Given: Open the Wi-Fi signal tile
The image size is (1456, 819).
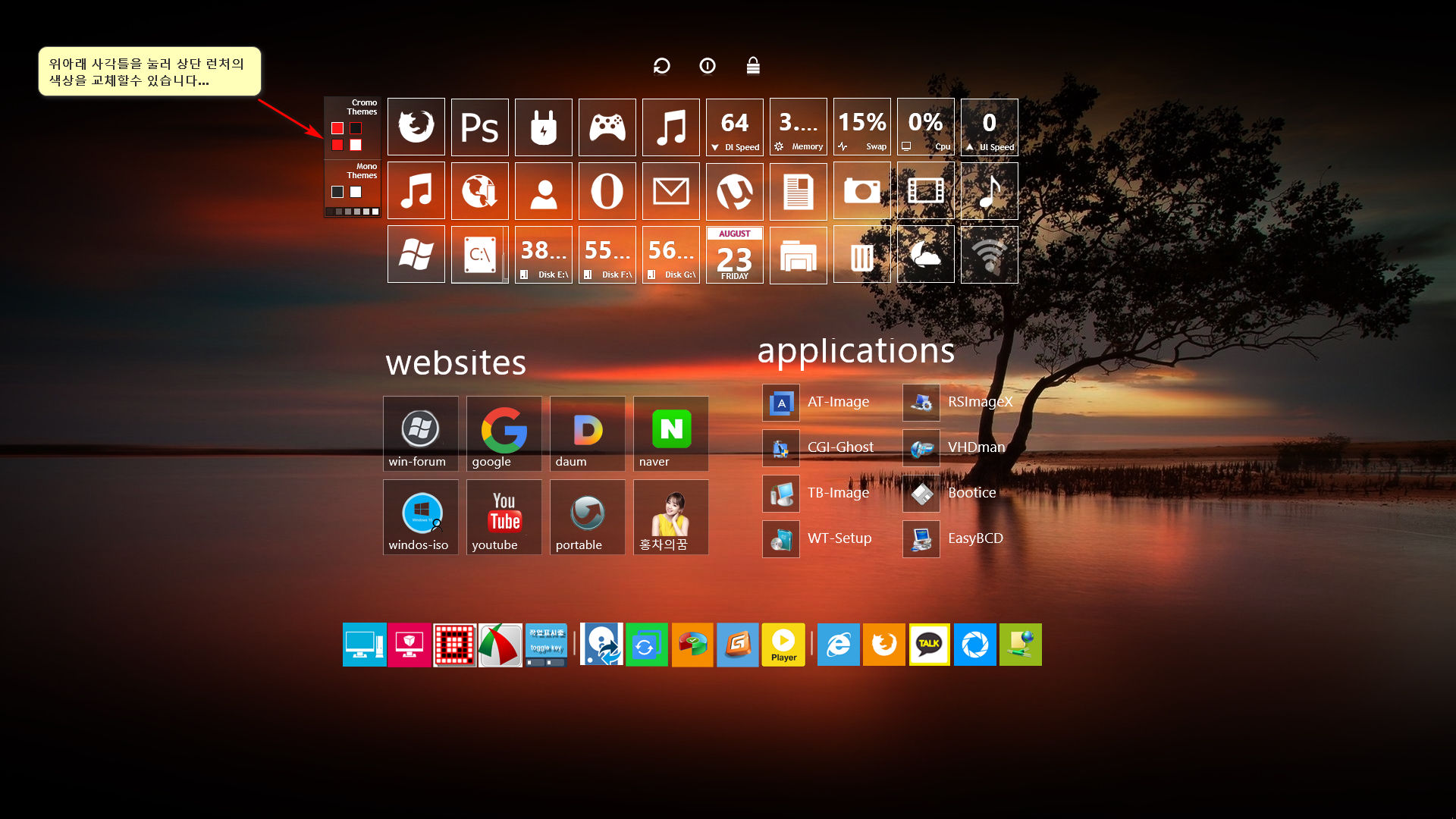Looking at the screenshot, I should pos(990,255).
